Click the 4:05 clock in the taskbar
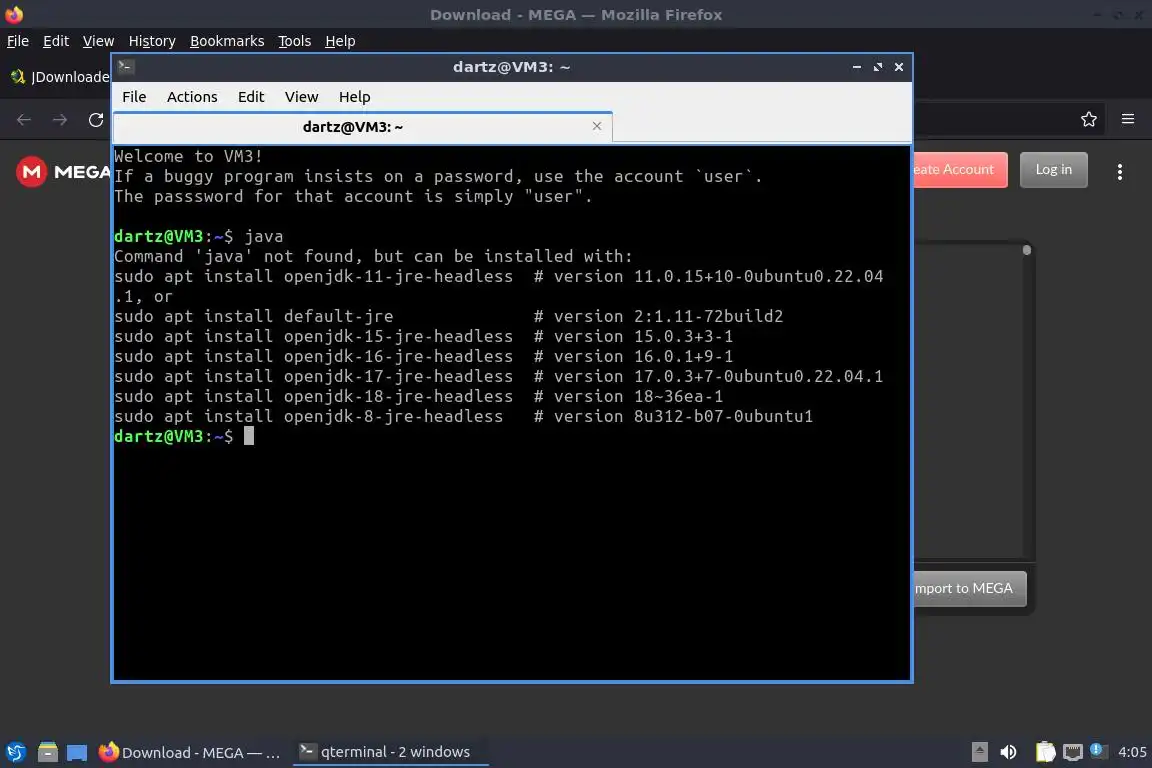 [1131, 752]
